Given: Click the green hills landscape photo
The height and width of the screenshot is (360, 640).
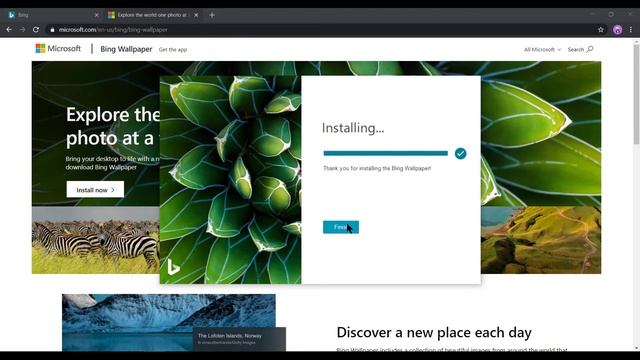Looking at the screenshot, I should pyautogui.click(x=541, y=240).
